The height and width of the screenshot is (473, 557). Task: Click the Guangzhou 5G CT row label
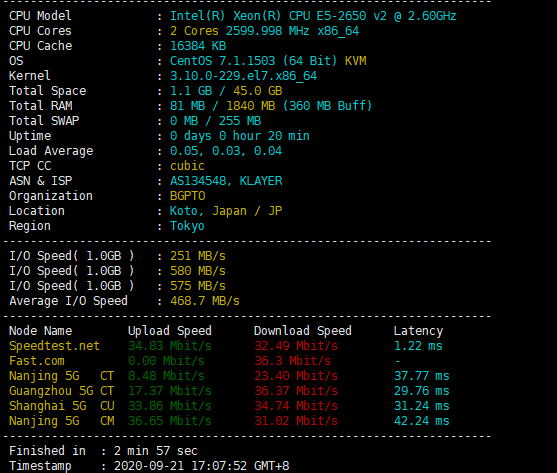click(x=61, y=391)
